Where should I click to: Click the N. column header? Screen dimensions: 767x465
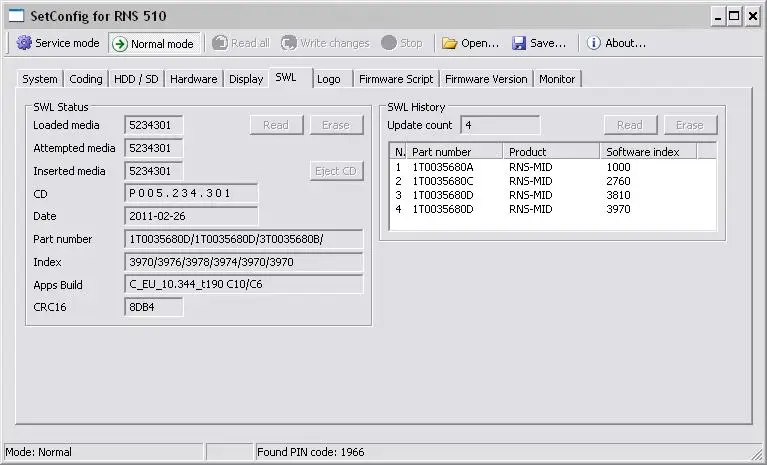tap(399, 152)
